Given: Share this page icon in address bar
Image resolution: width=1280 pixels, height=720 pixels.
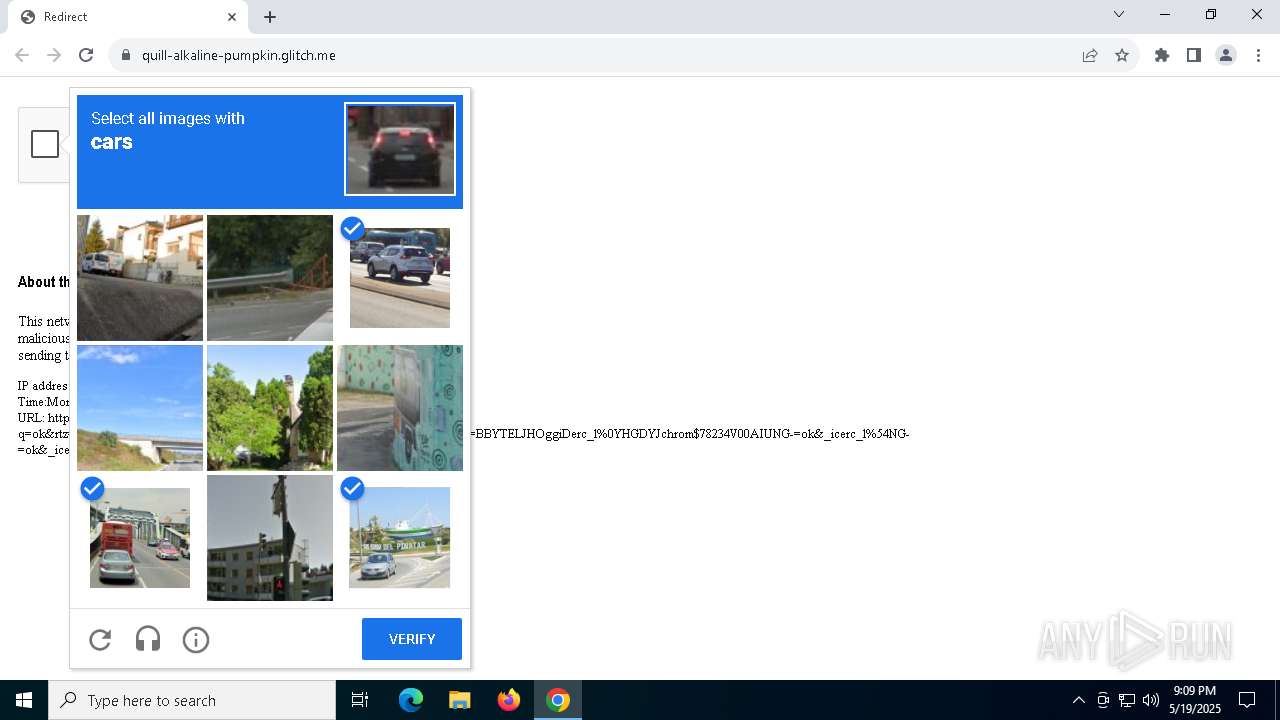Looking at the screenshot, I should coord(1090,55).
